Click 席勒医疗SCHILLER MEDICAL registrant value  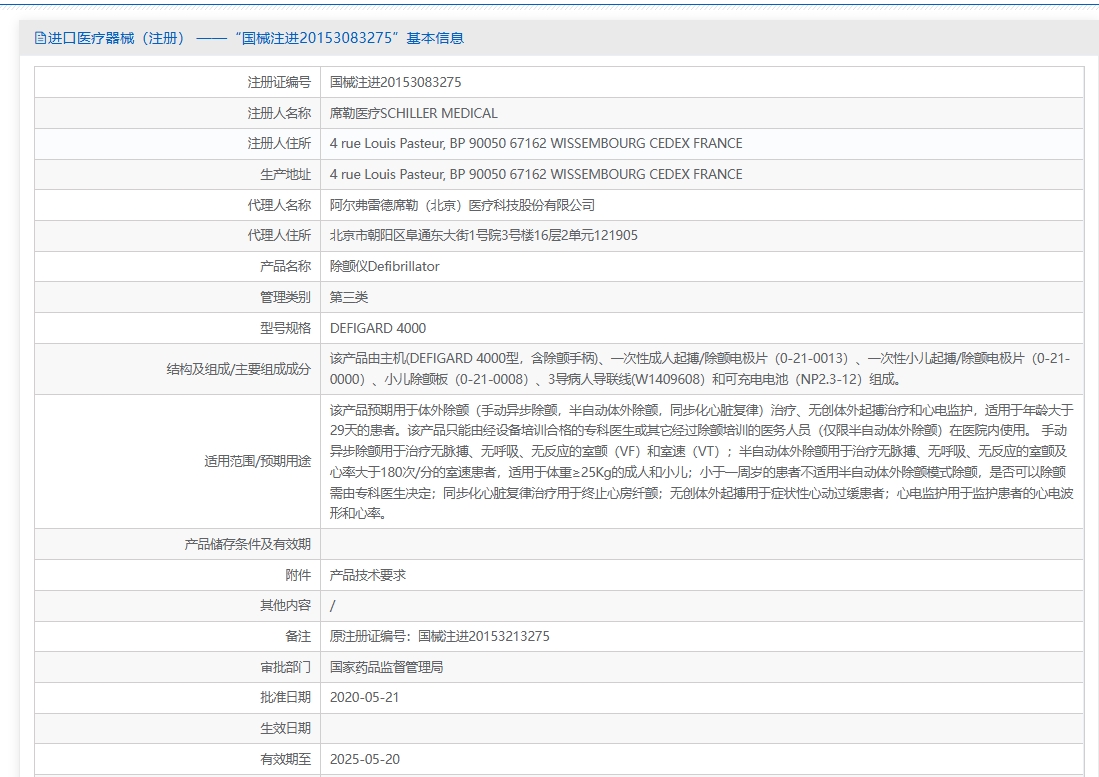tap(414, 113)
